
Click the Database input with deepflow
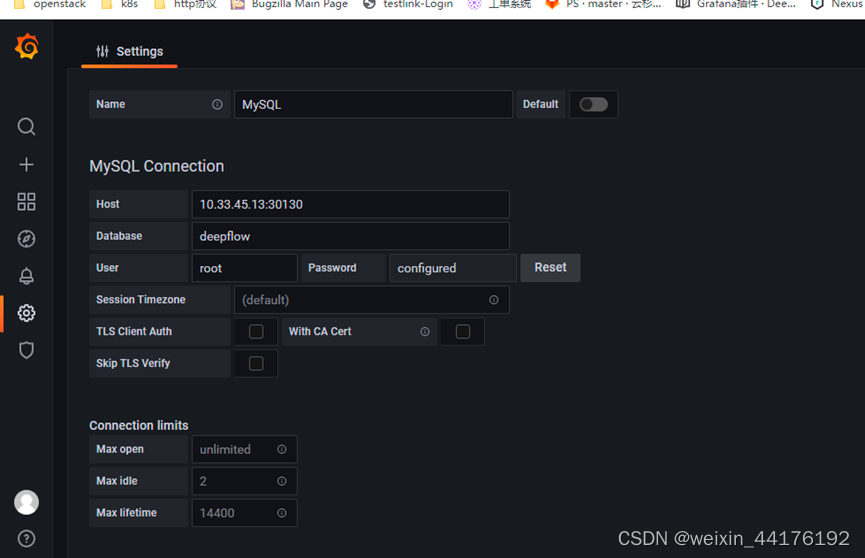pos(350,236)
